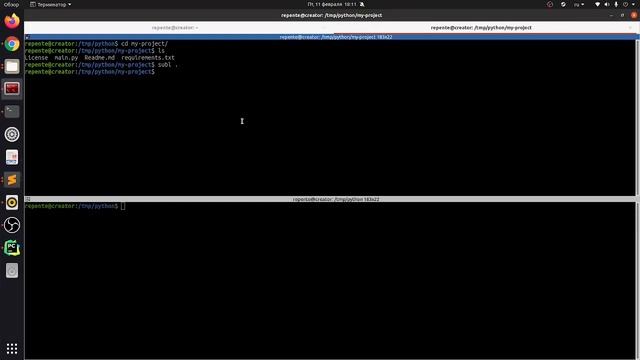Click the power icon in top bar
The height and width of the screenshot is (360, 640).
[x=625, y=4]
